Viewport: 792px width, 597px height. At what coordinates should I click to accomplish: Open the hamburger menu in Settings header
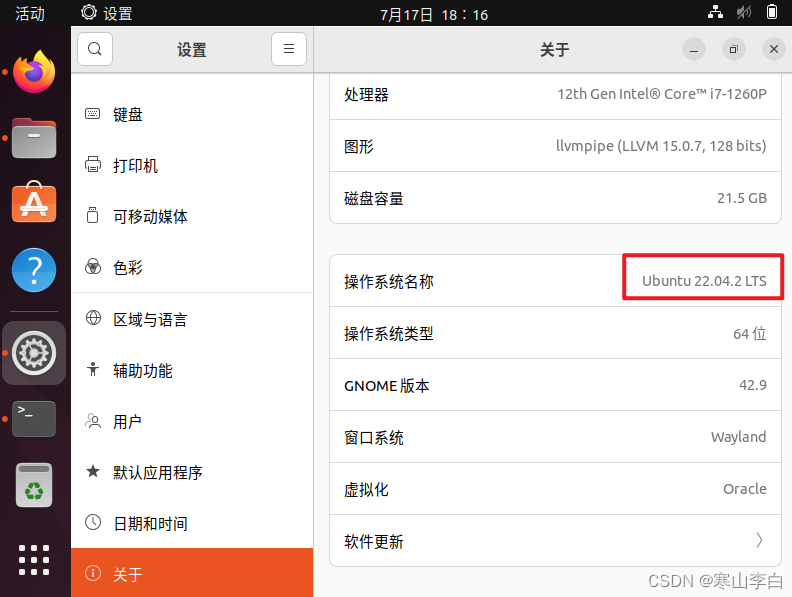click(x=289, y=49)
